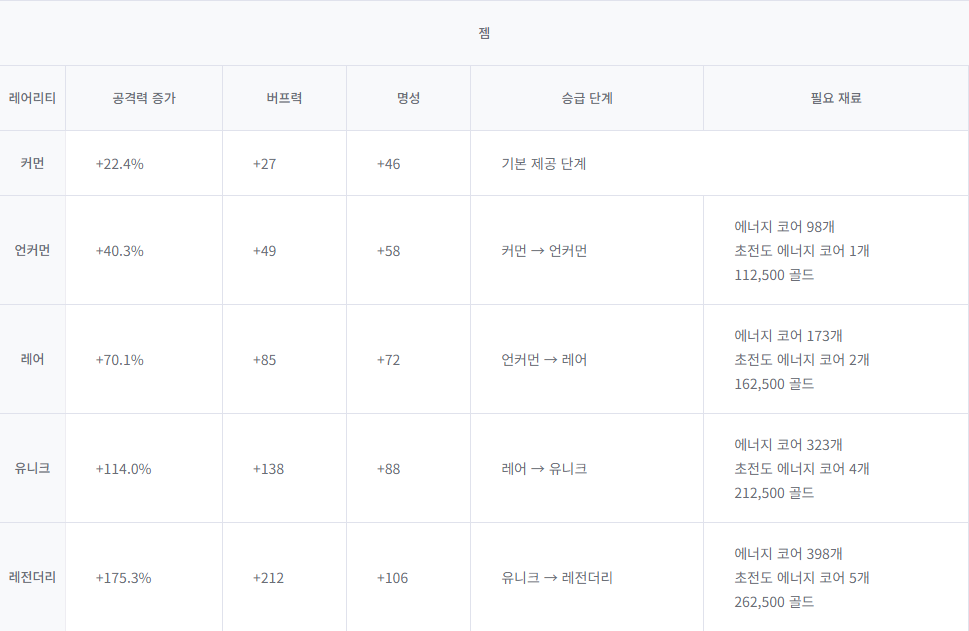Click the 유니크 rarity row label
The width and height of the screenshot is (969, 631).
point(32,468)
